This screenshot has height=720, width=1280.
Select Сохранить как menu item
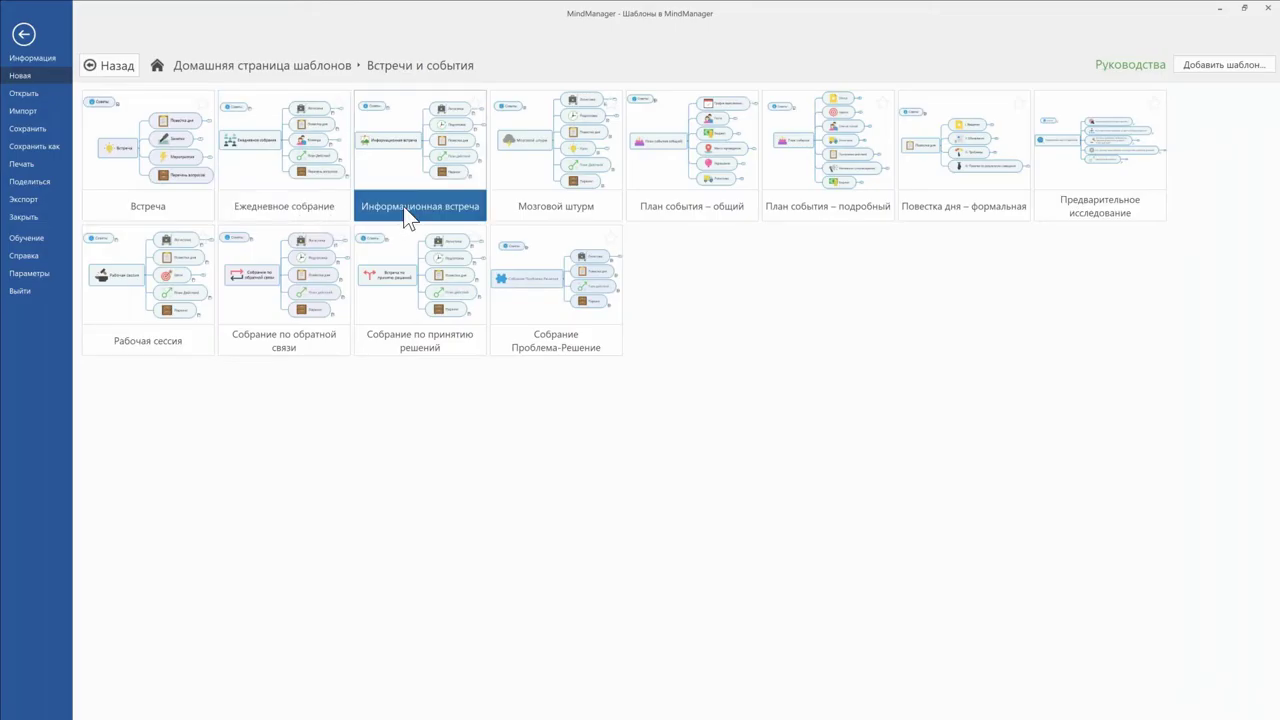coord(36,146)
